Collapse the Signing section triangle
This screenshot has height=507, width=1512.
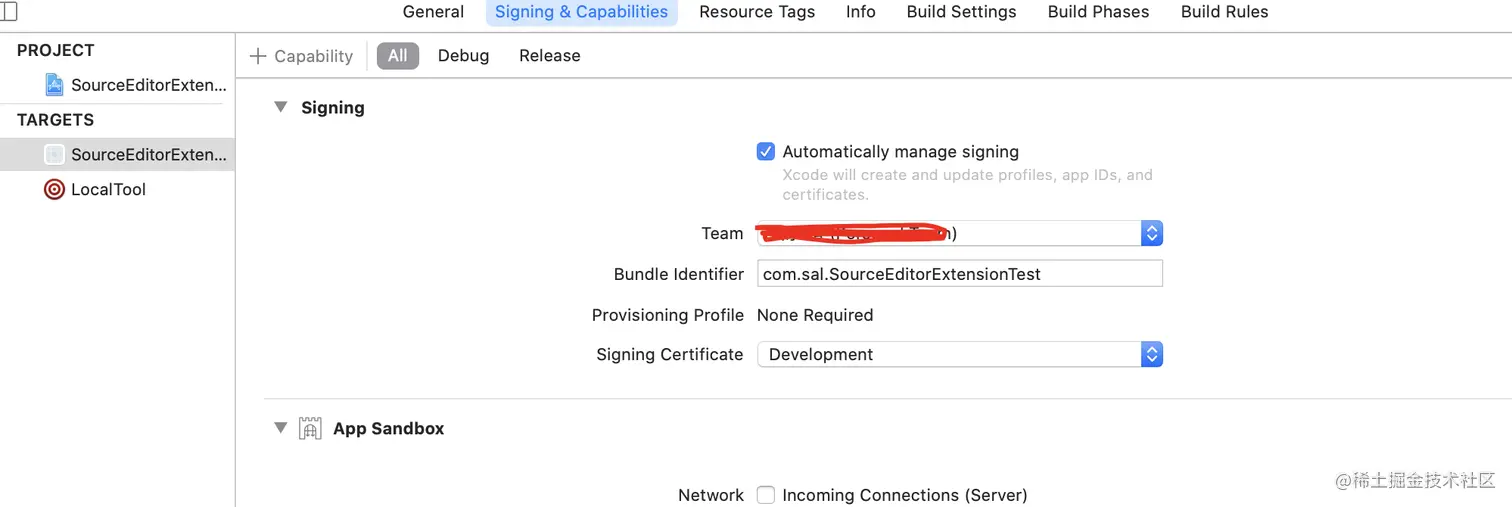tap(281, 107)
